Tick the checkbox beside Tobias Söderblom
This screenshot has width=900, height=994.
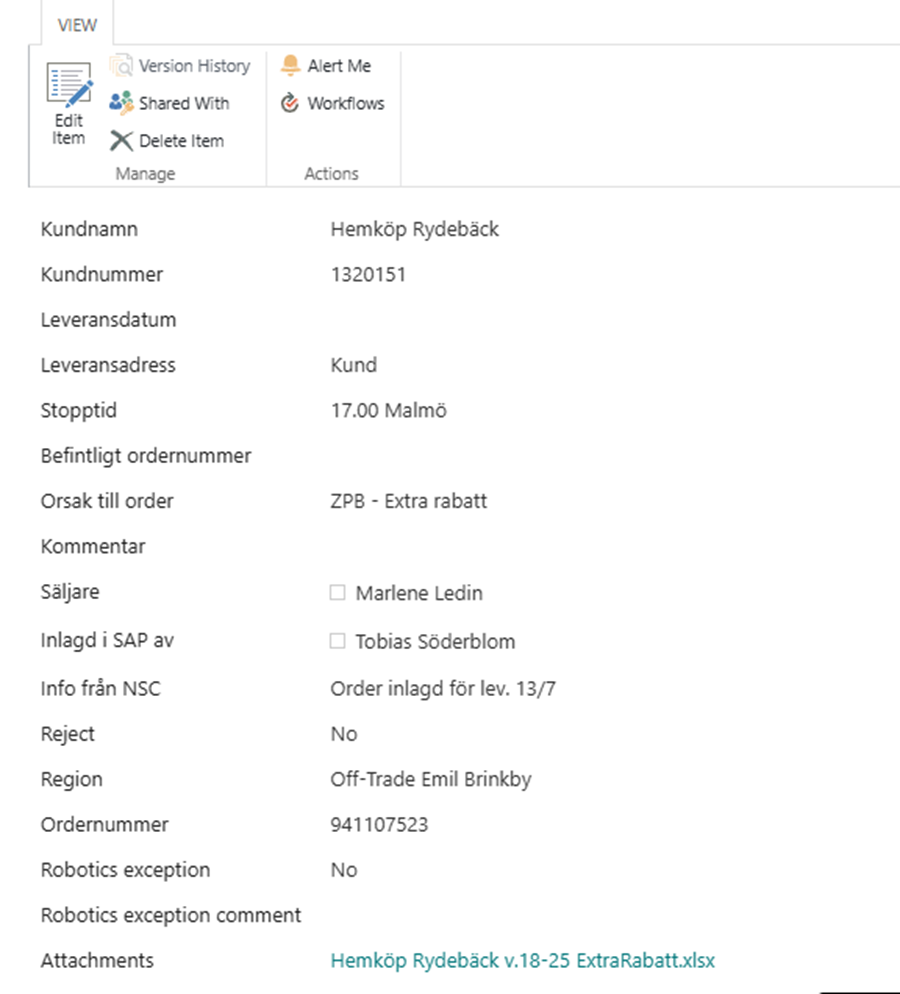pos(338,641)
